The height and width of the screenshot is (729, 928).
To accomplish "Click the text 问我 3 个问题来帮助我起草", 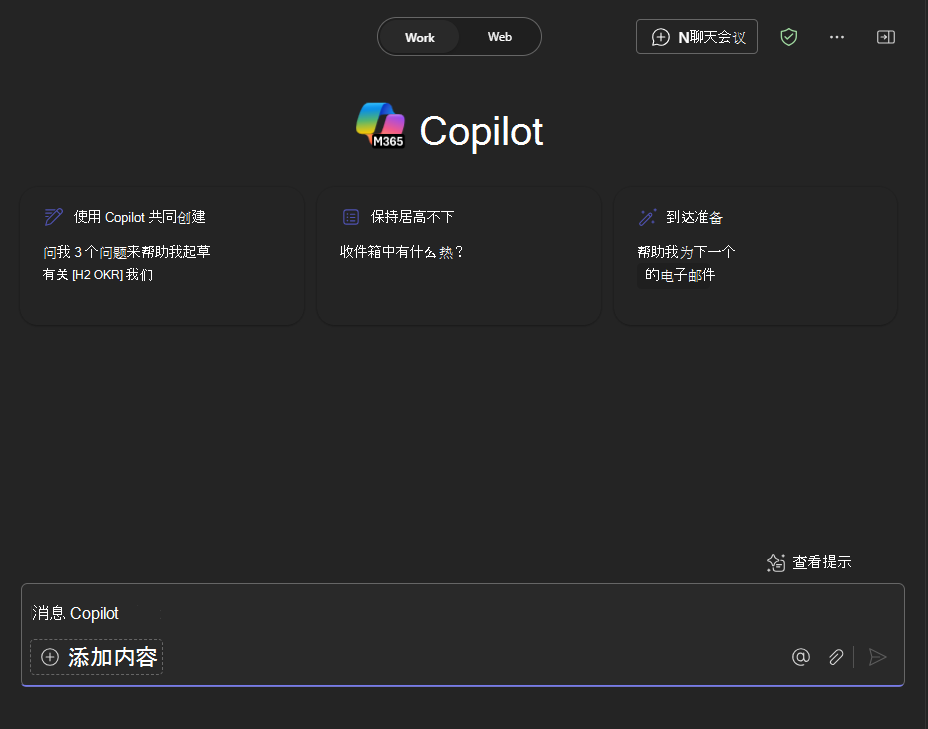I will click(127, 252).
